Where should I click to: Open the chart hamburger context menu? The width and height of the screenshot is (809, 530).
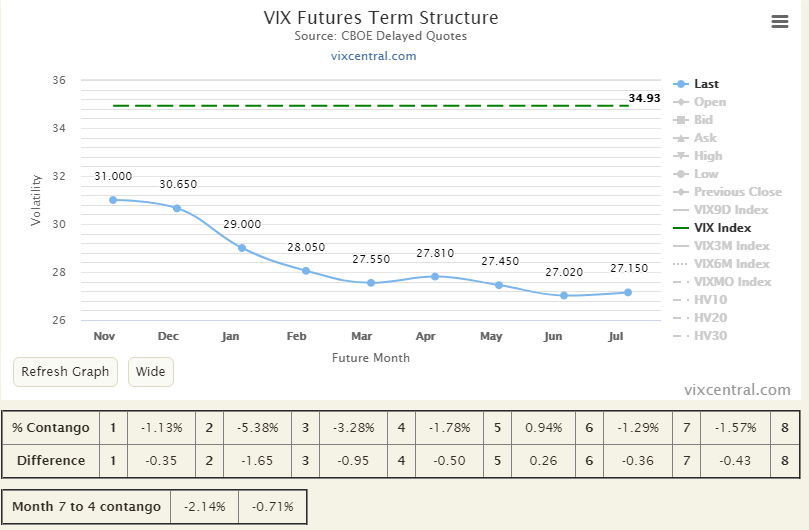tap(781, 22)
